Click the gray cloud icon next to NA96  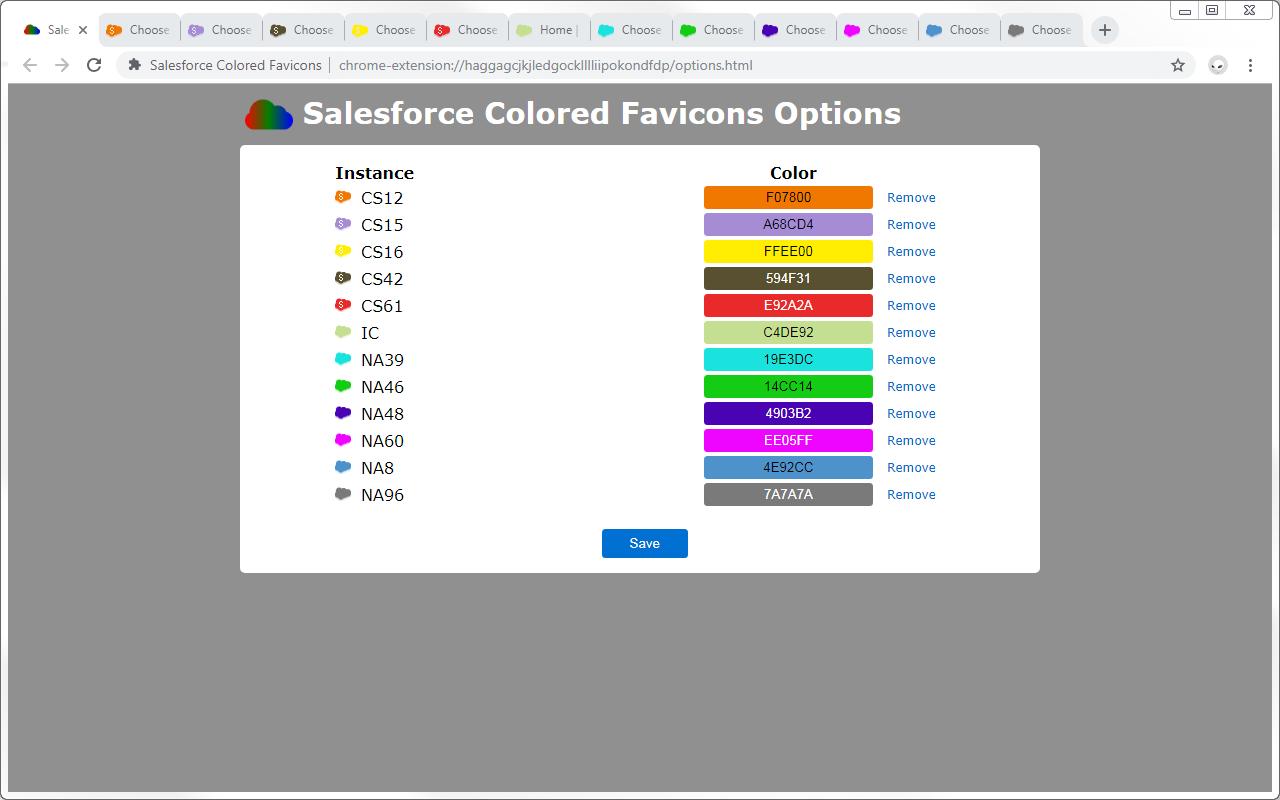pyautogui.click(x=343, y=494)
